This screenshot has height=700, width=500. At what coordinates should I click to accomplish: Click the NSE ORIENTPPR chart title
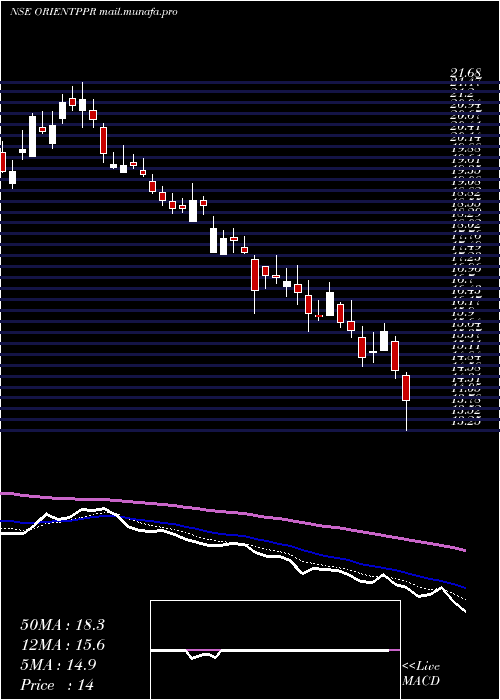[93, 12]
